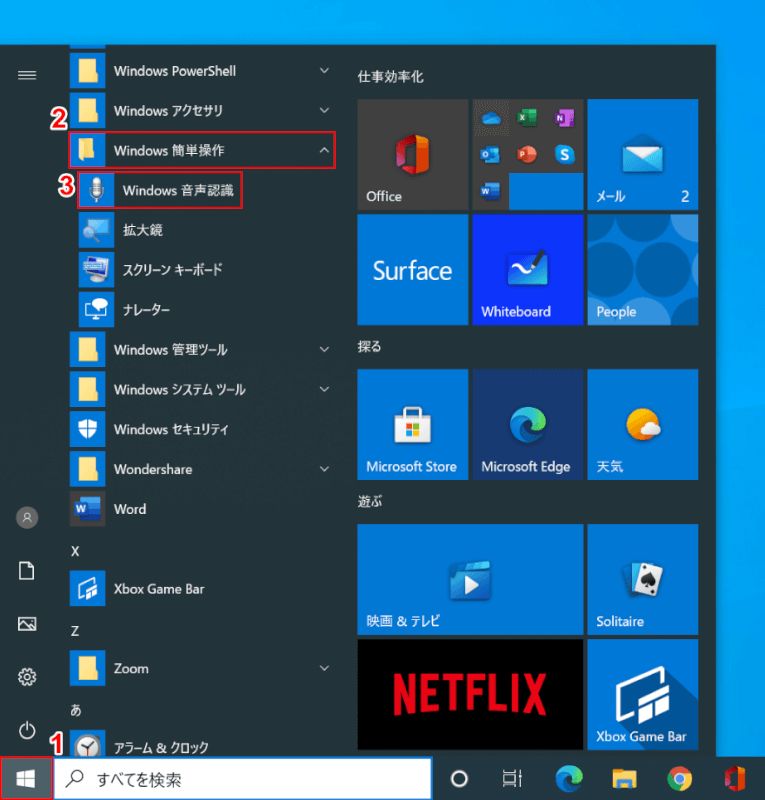Click the あ group header

[x=76, y=710]
